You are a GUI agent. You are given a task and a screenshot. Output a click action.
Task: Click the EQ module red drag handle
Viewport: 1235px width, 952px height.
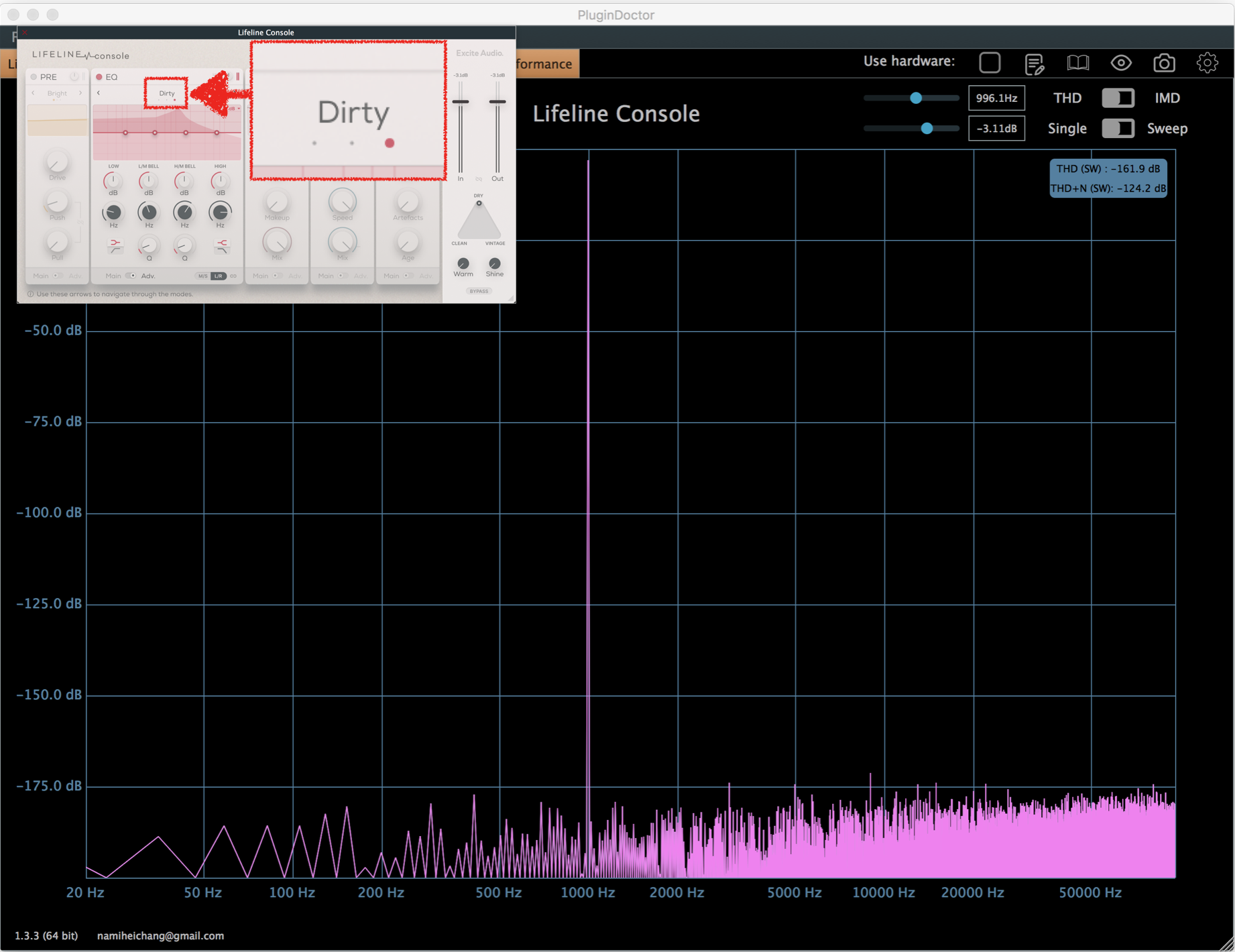pyautogui.click(x=237, y=76)
